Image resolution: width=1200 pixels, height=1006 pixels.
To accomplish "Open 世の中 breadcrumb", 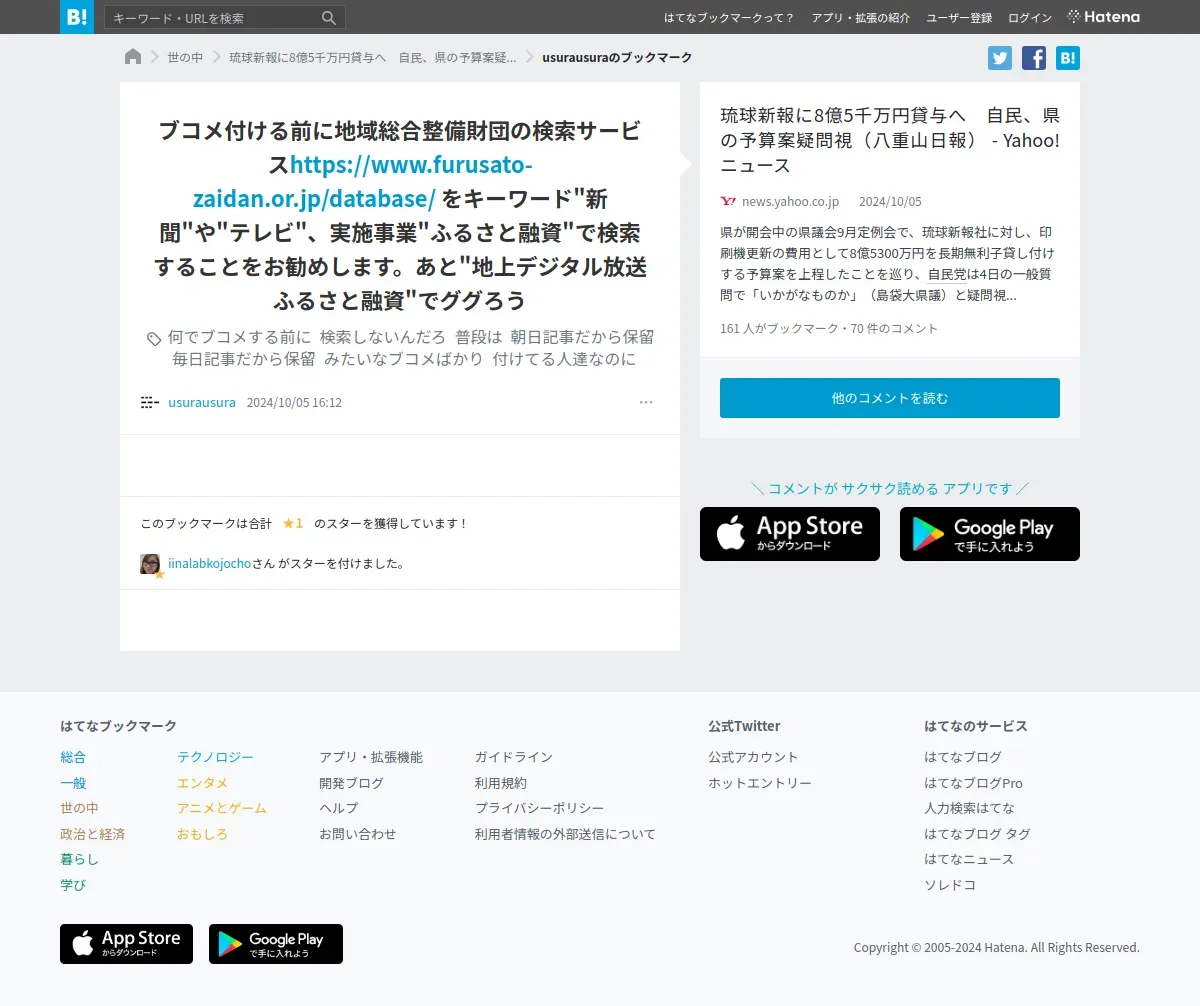I will [x=185, y=58].
